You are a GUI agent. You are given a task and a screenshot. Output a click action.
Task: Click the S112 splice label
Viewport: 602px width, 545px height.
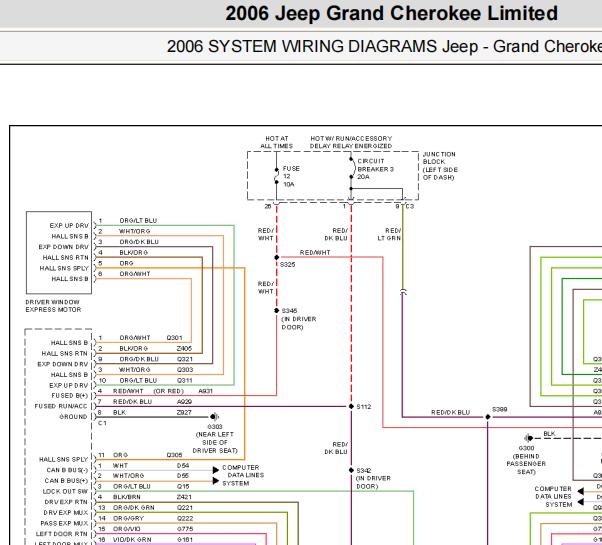coord(364,406)
